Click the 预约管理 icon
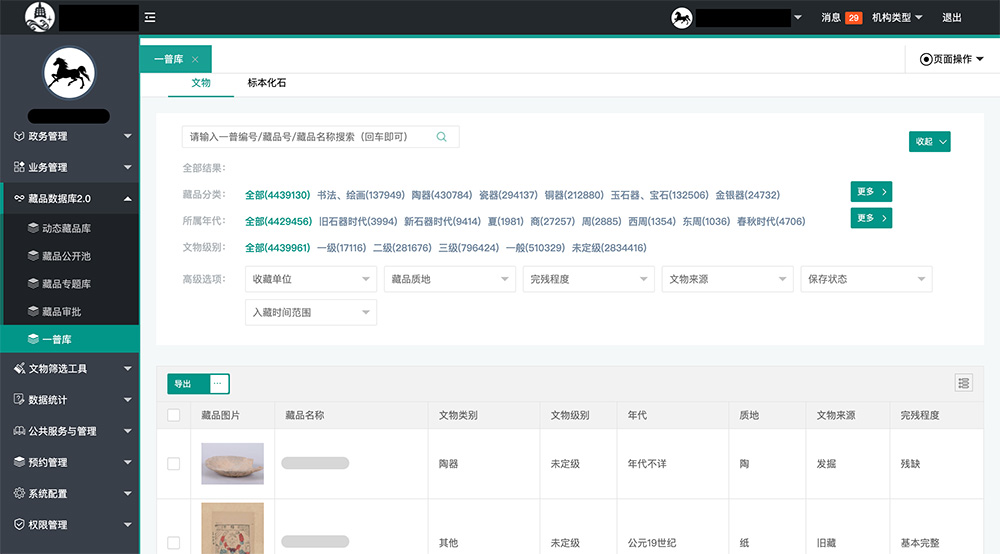Screen dimensions: 1000x554 [19, 462]
